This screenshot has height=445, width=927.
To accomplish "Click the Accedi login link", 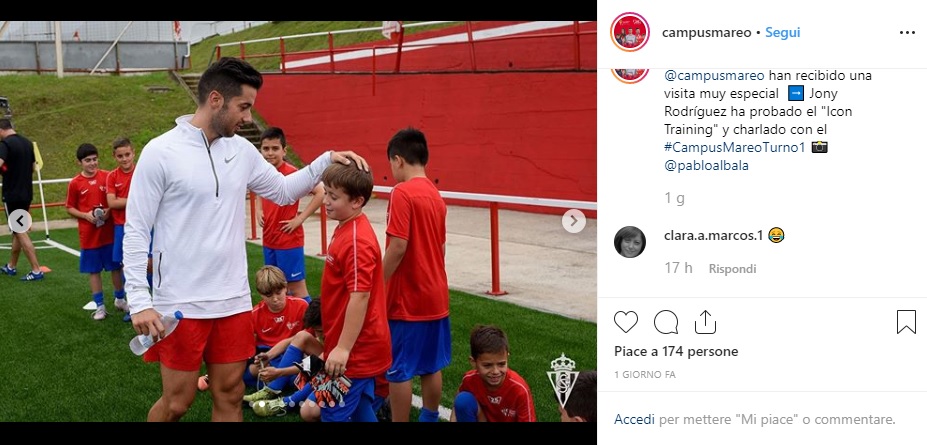I will point(634,420).
